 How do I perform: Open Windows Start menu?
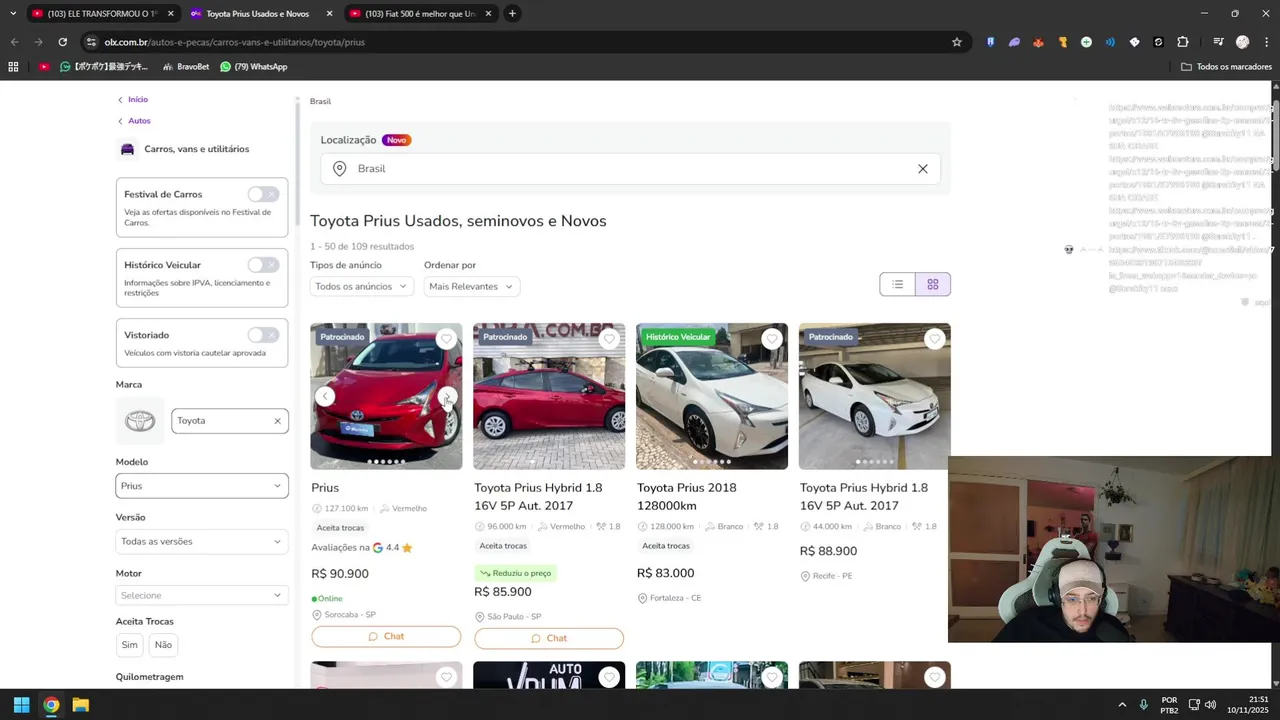[21, 705]
